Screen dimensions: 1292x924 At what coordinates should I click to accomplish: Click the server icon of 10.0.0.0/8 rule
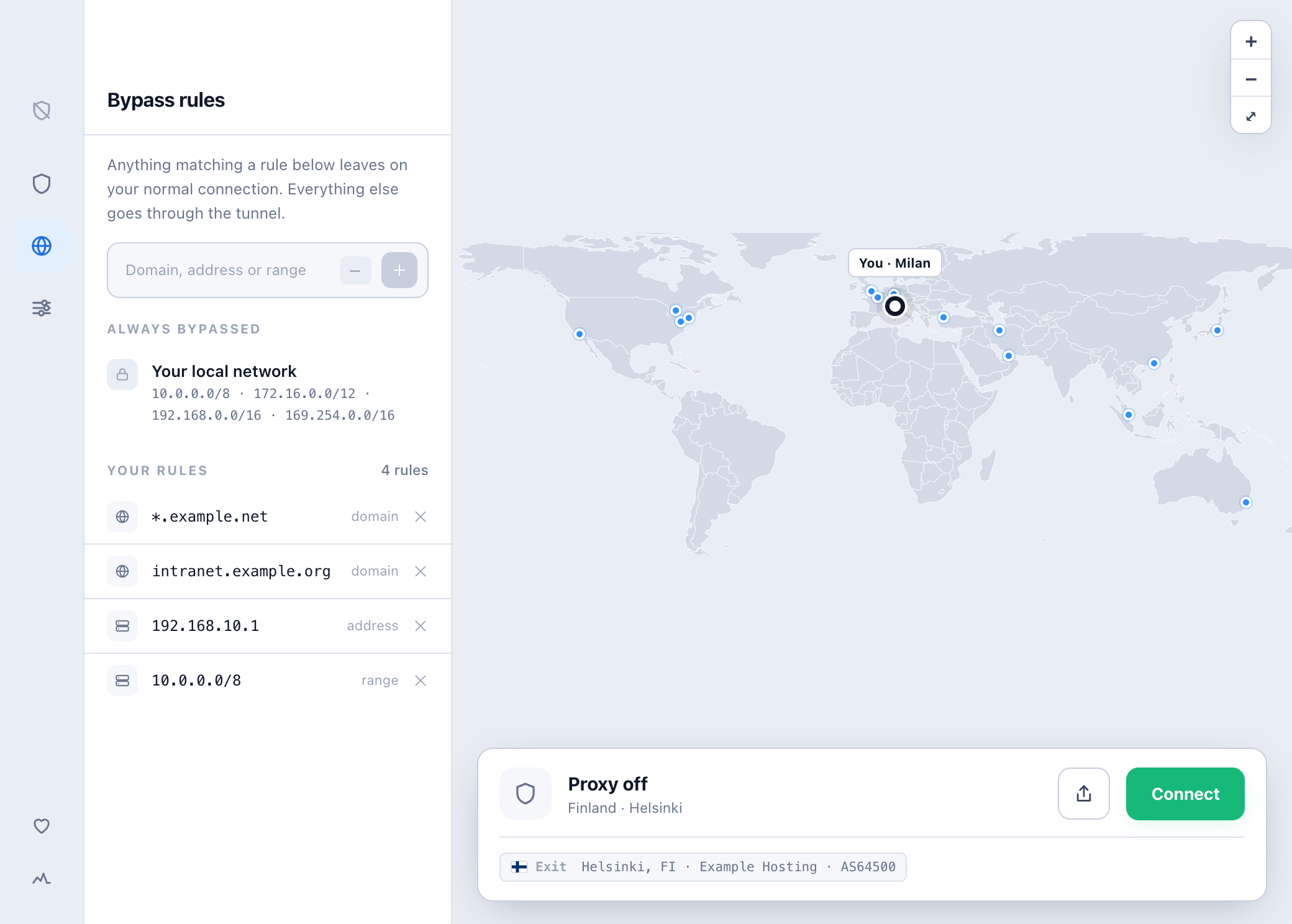point(122,681)
